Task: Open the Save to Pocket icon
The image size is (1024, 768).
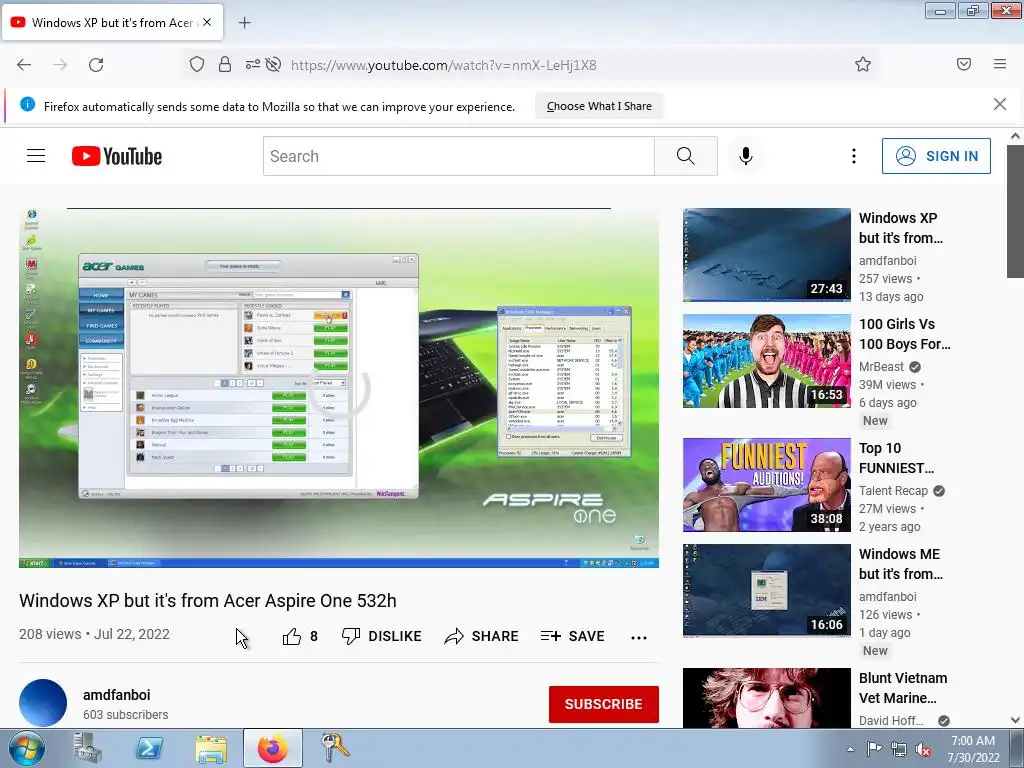Action: (x=964, y=64)
